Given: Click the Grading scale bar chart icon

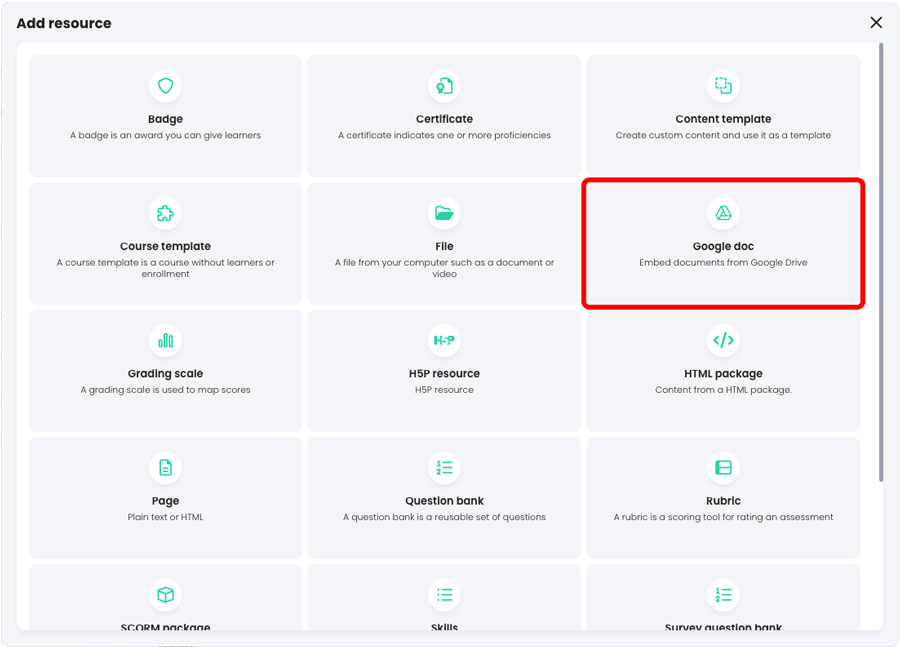Looking at the screenshot, I should pyautogui.click(x=165, y=340).
